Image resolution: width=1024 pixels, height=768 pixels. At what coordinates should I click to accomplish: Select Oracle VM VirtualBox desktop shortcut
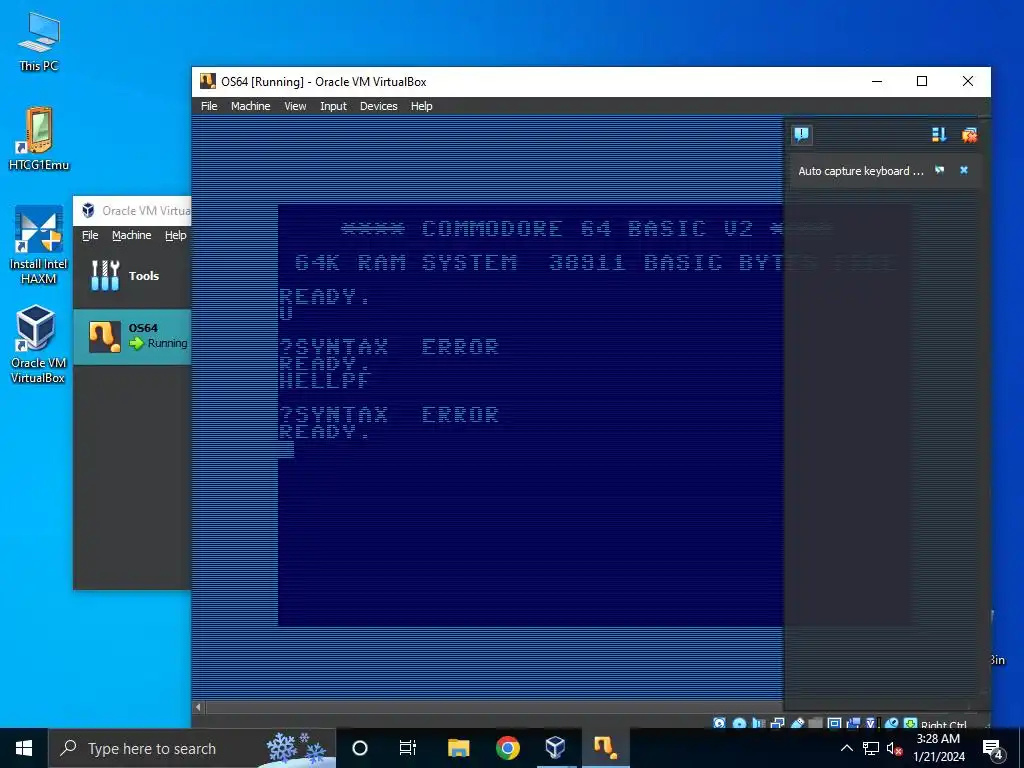(38, 344)
